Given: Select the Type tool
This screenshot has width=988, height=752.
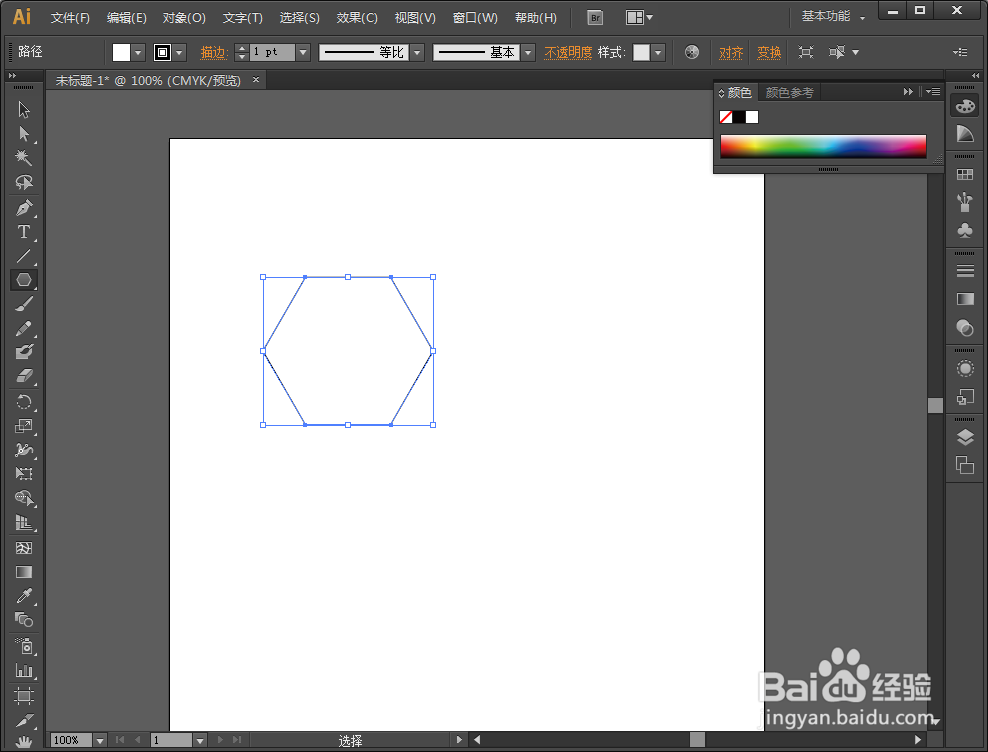Looking at the screenshot, I should pos(24,231).
